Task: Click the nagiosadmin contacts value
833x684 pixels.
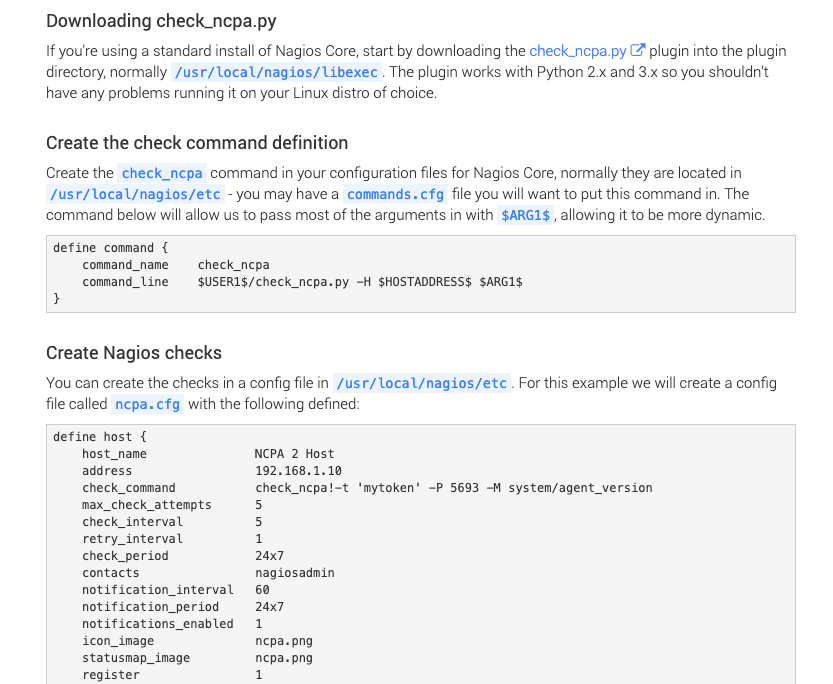Action: pyautogui.click(x=294, y=573)
